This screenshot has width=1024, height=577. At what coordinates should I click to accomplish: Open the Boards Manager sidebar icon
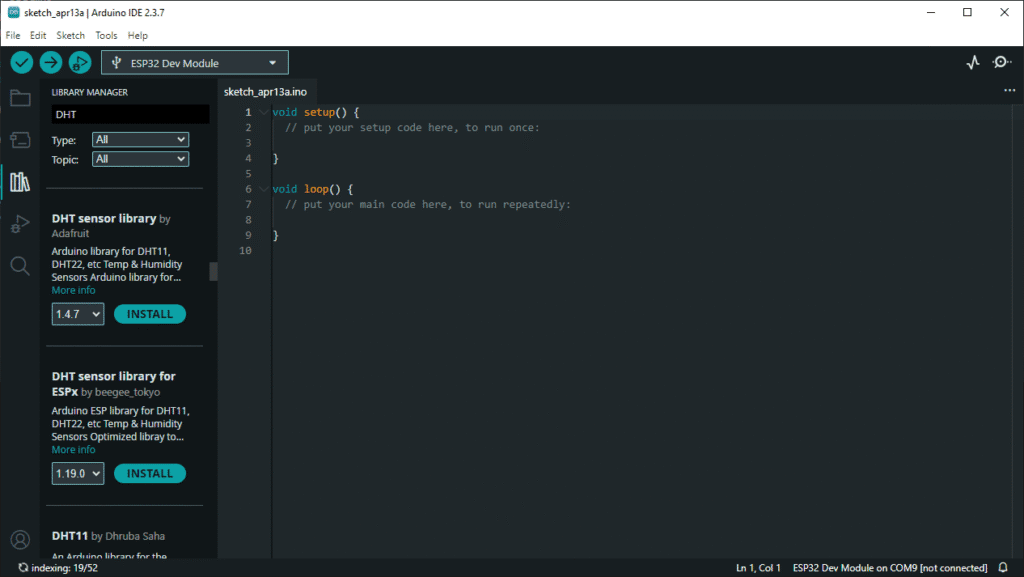tap(20, 140)
